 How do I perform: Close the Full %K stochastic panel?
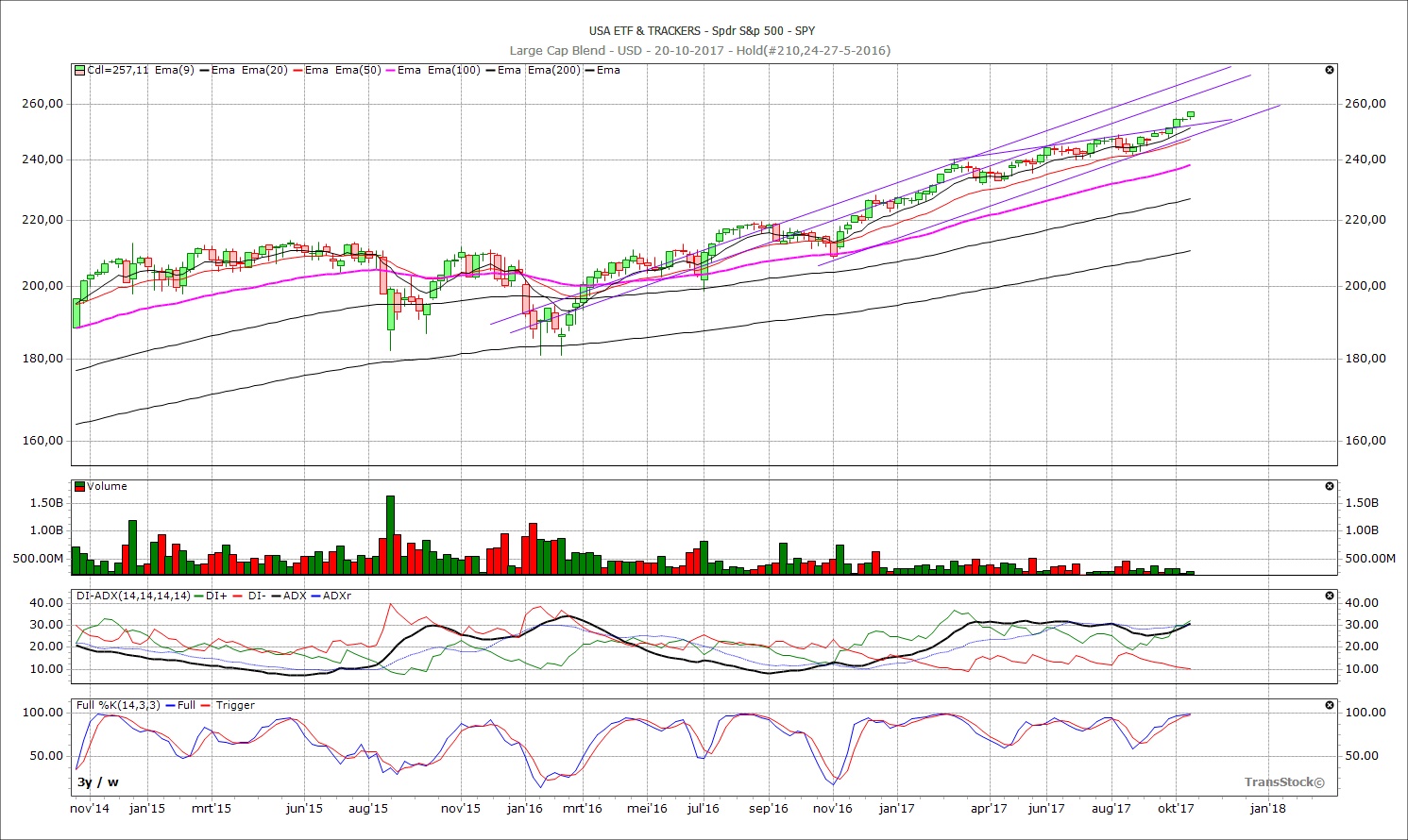pyautogui.click(x=1330, y=705)
